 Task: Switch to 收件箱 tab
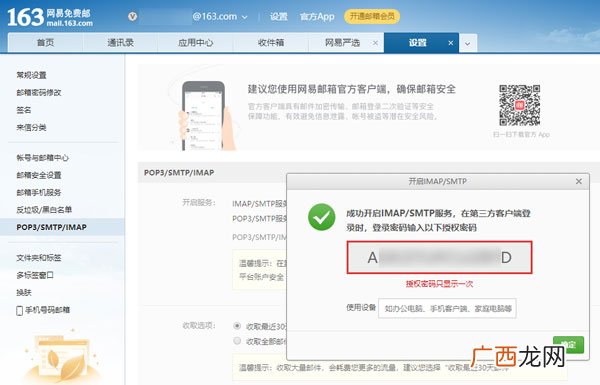(271, 42)
